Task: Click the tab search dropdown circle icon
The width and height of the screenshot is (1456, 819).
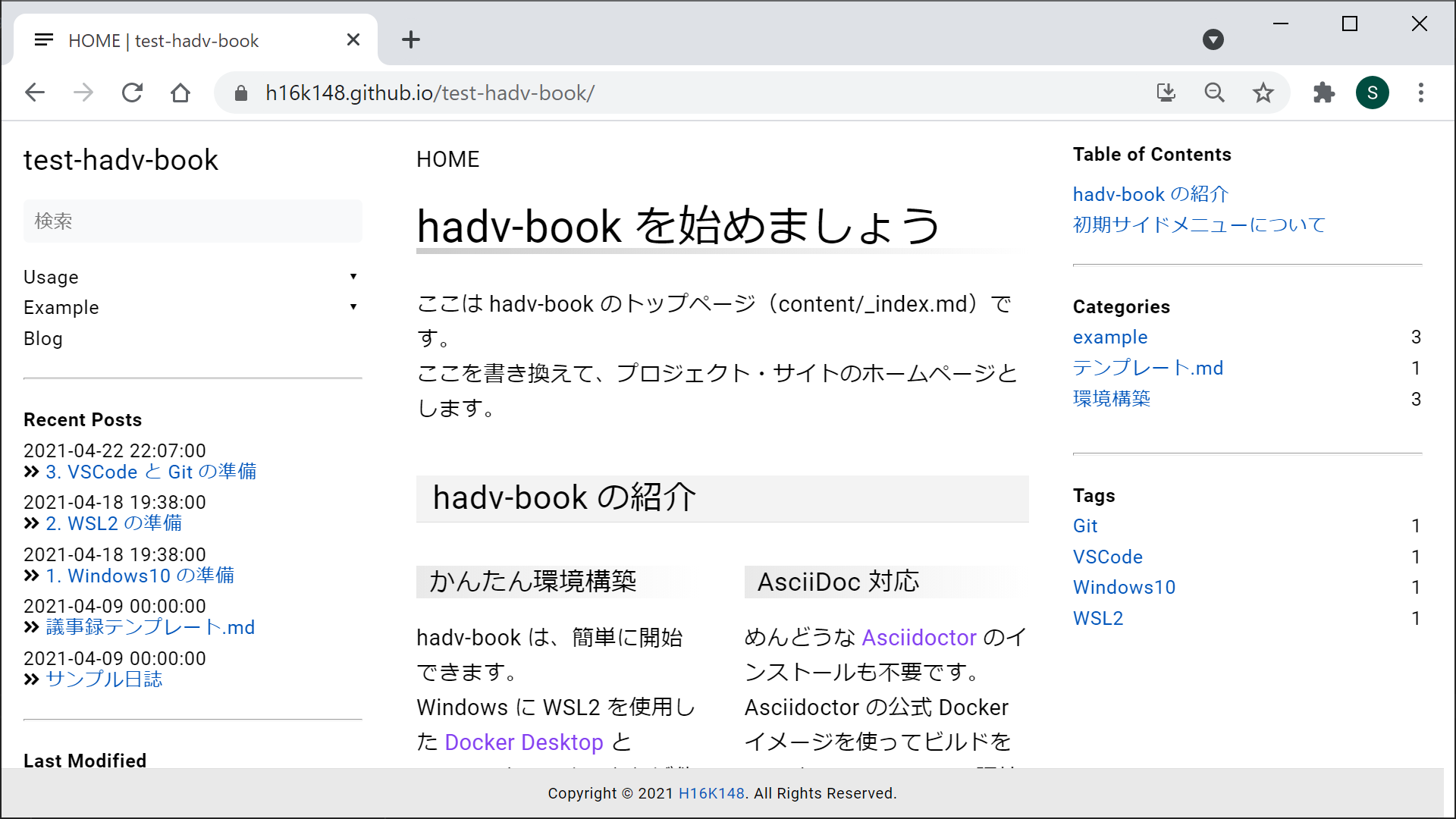Action: 1213,39
